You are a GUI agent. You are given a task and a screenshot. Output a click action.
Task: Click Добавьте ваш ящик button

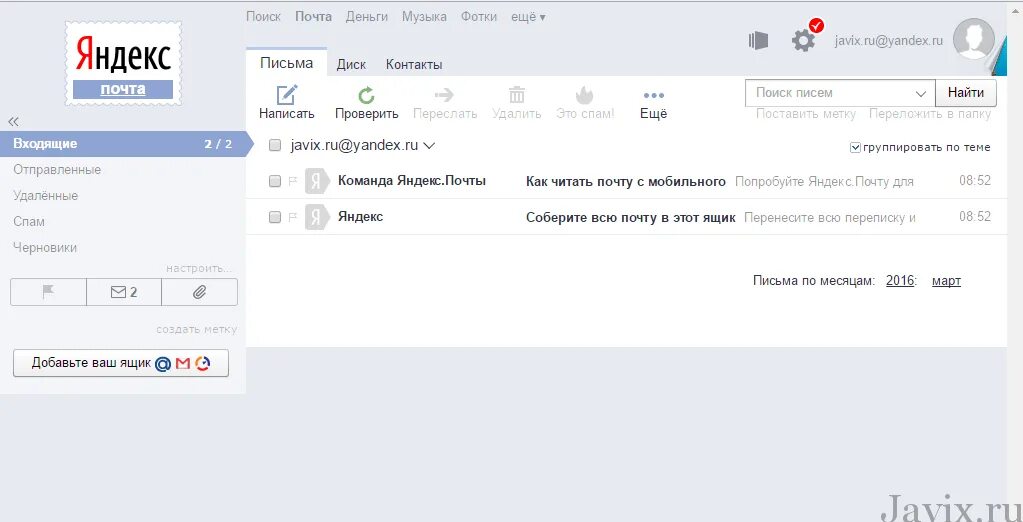click(x=121, y=363)
